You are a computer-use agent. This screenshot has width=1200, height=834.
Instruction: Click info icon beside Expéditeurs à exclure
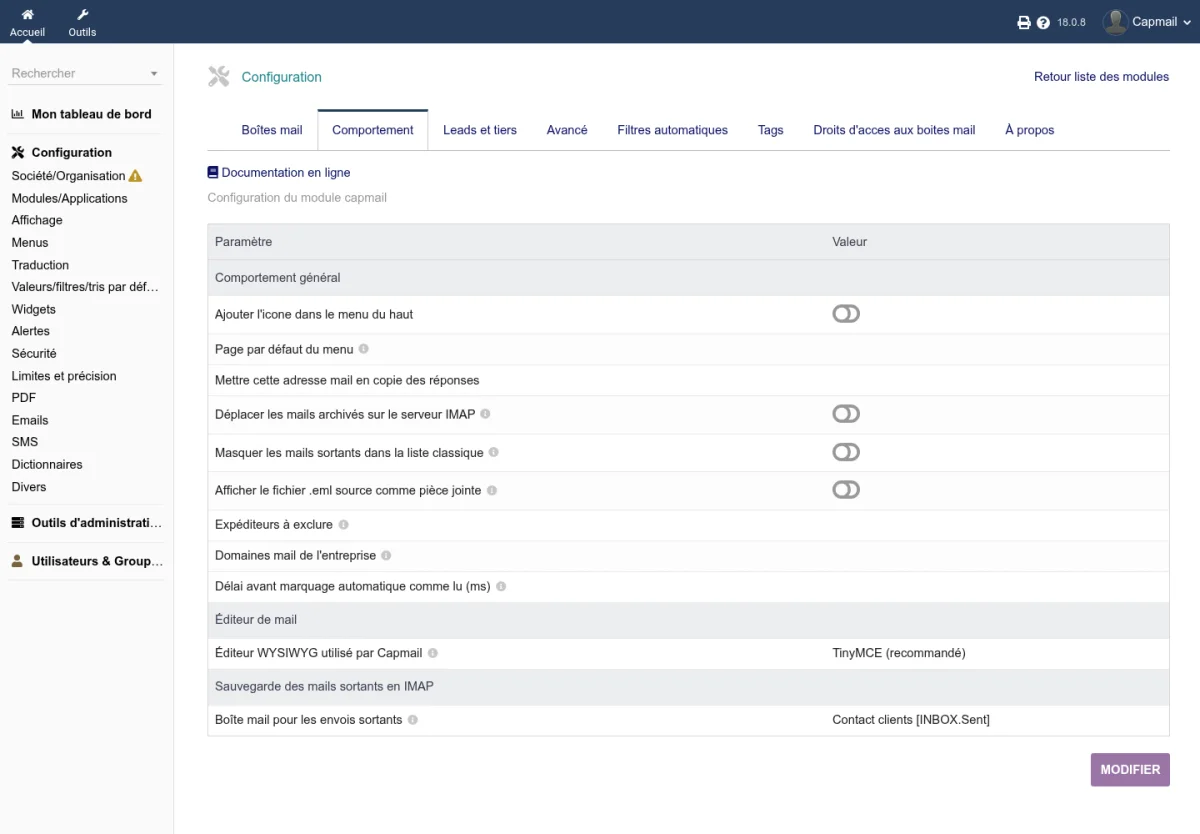[344, 524]
